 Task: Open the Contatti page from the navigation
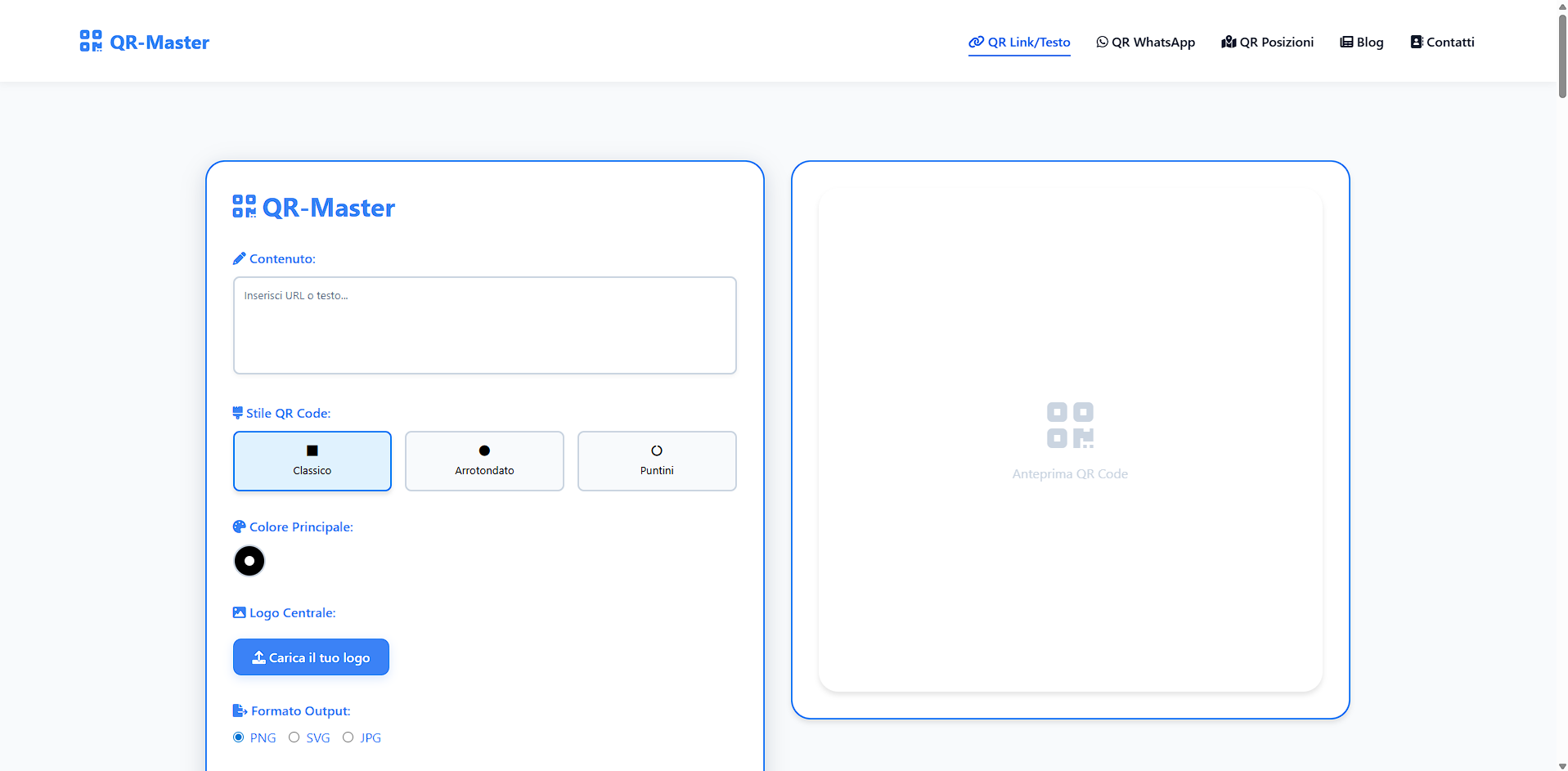pyautogui.click(x=1442, y=42)
